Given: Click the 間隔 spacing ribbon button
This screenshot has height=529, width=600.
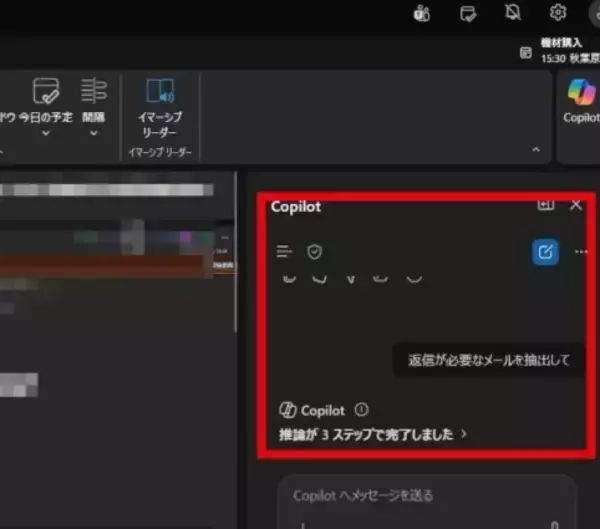Looking at the screenshot, I should point(93,100).
